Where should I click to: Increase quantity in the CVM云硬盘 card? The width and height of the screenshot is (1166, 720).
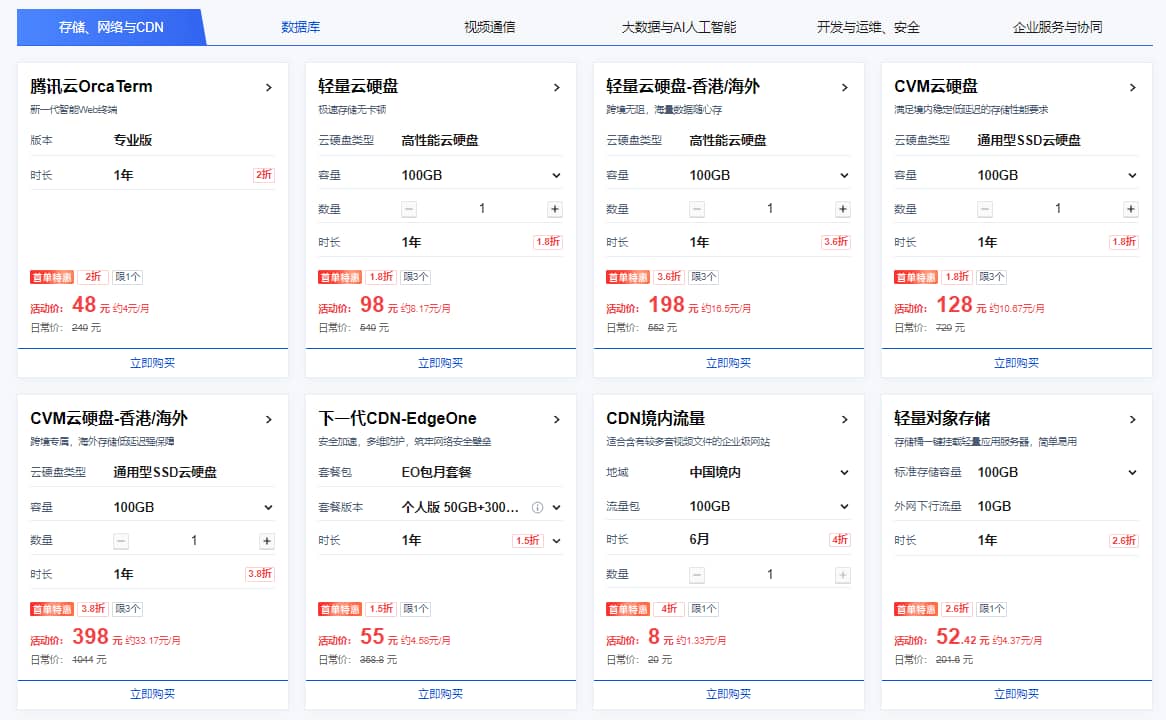point(1130,209)
